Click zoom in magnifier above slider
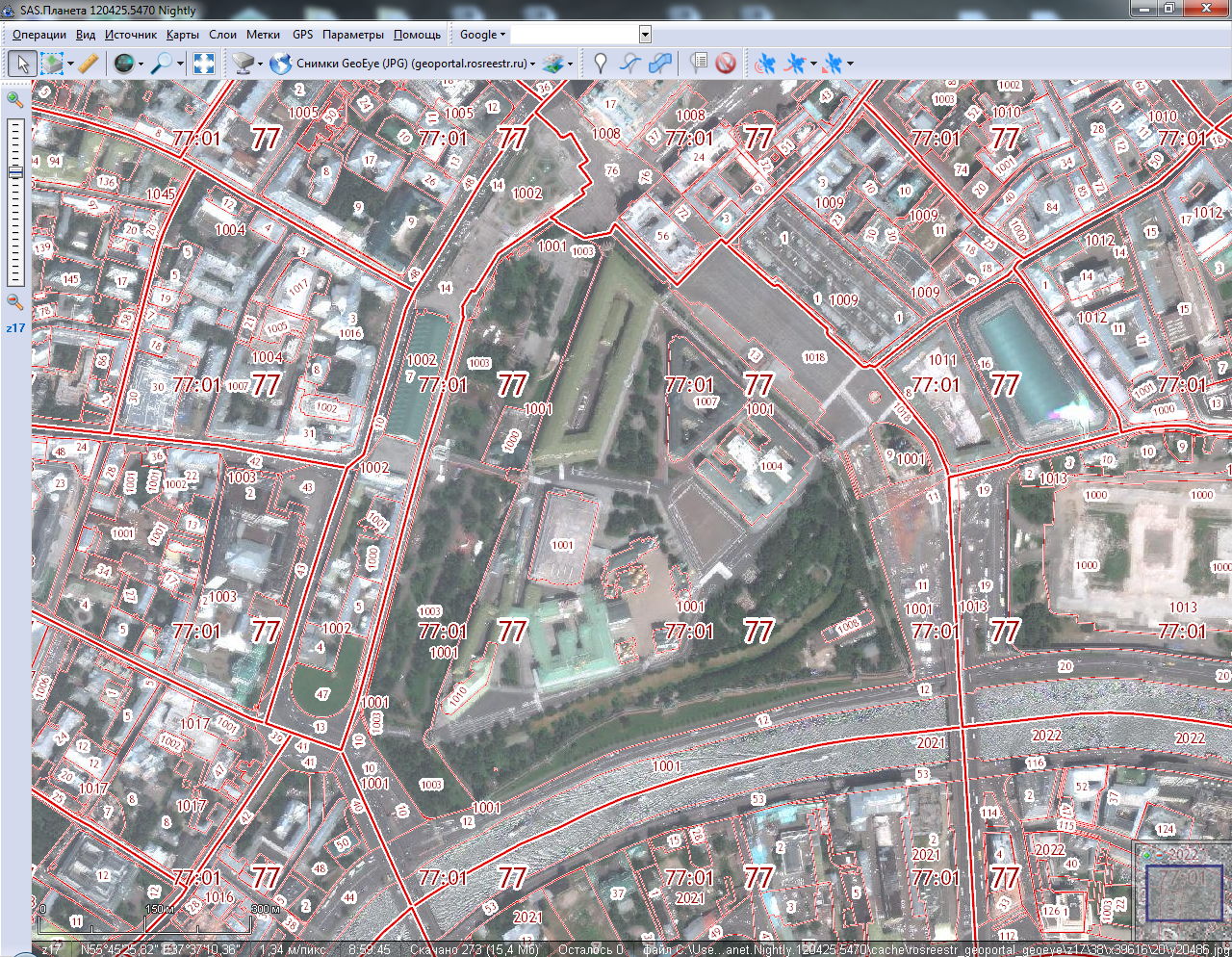 (x=14, y=99)
